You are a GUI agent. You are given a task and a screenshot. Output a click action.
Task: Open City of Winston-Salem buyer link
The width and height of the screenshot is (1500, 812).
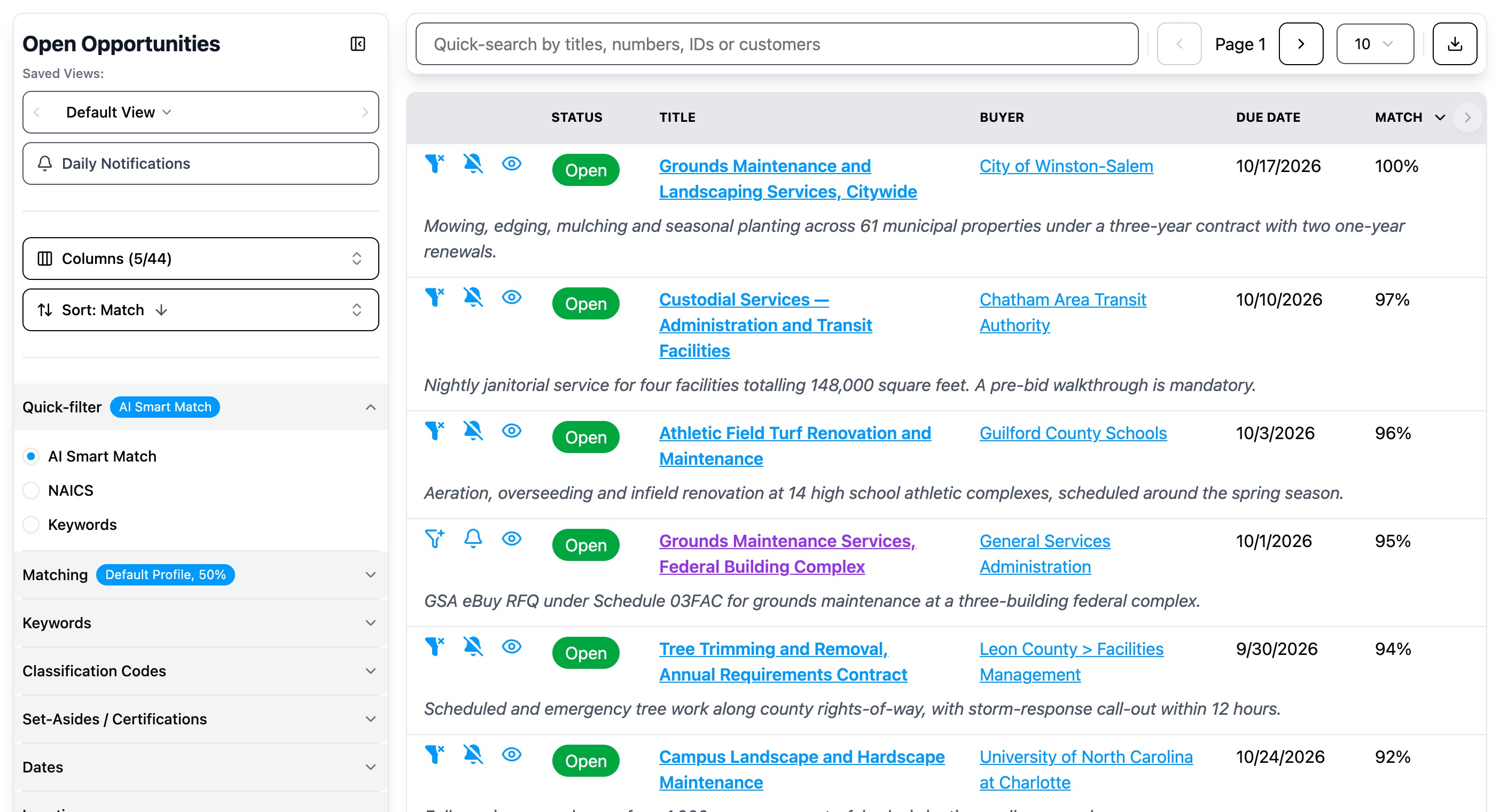click(1066, 166)
